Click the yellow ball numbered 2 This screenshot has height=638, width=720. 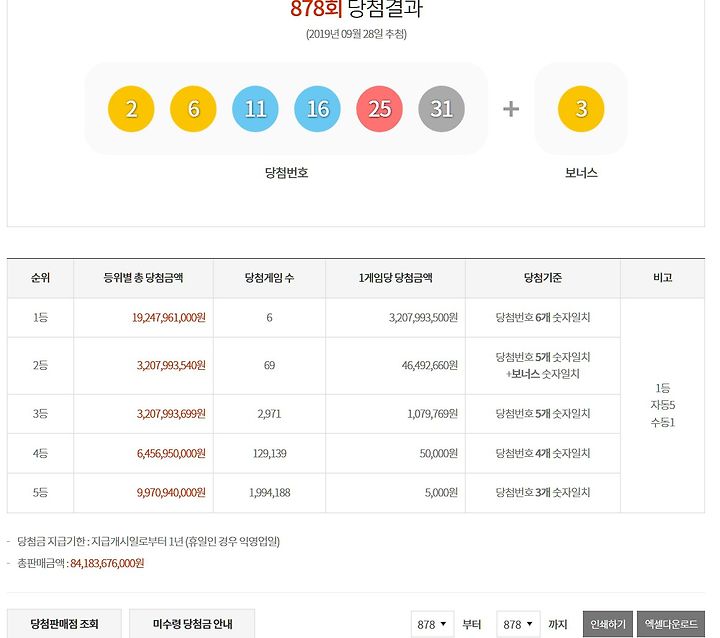[131, 109]
